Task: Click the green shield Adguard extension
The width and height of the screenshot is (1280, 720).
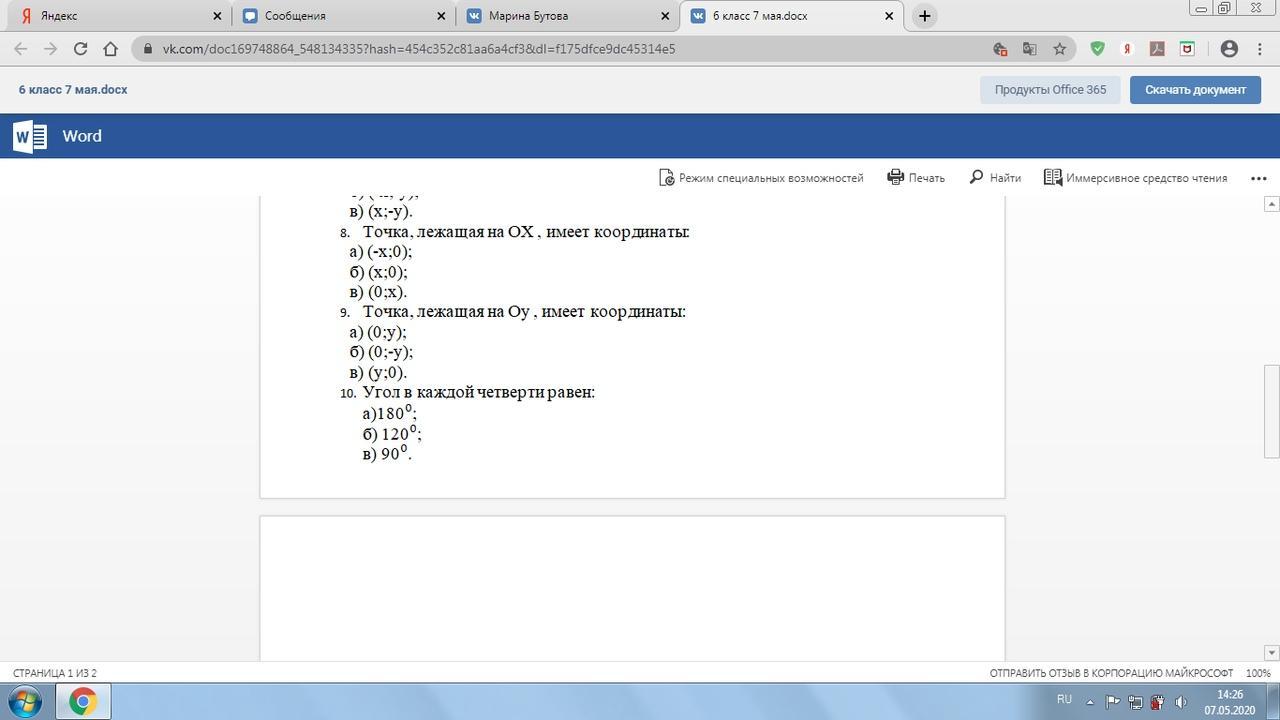Action: tap(1097, 48)
